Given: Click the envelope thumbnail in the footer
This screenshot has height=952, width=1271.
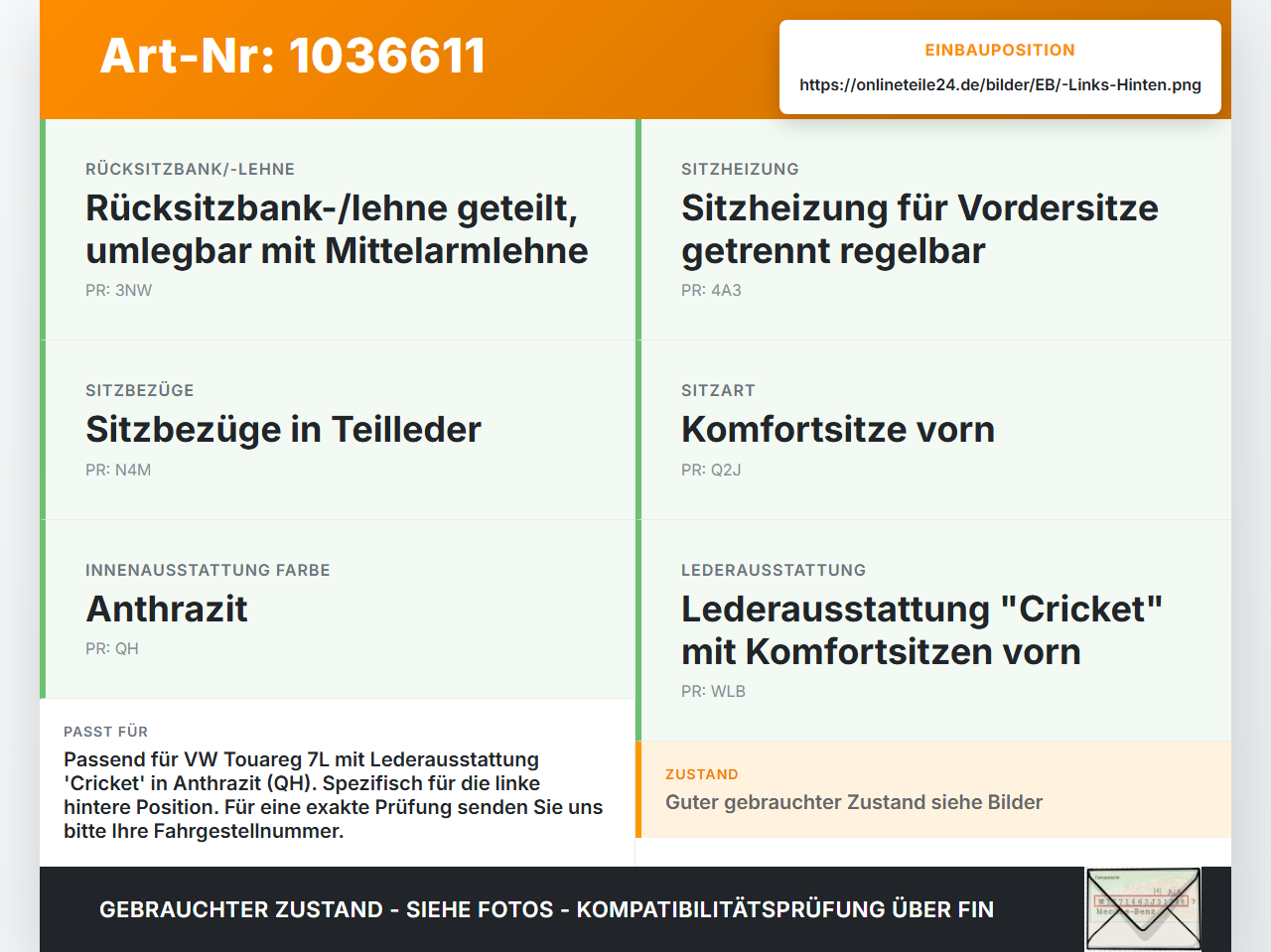Looking at the screenshot, I should (1143, 909).
